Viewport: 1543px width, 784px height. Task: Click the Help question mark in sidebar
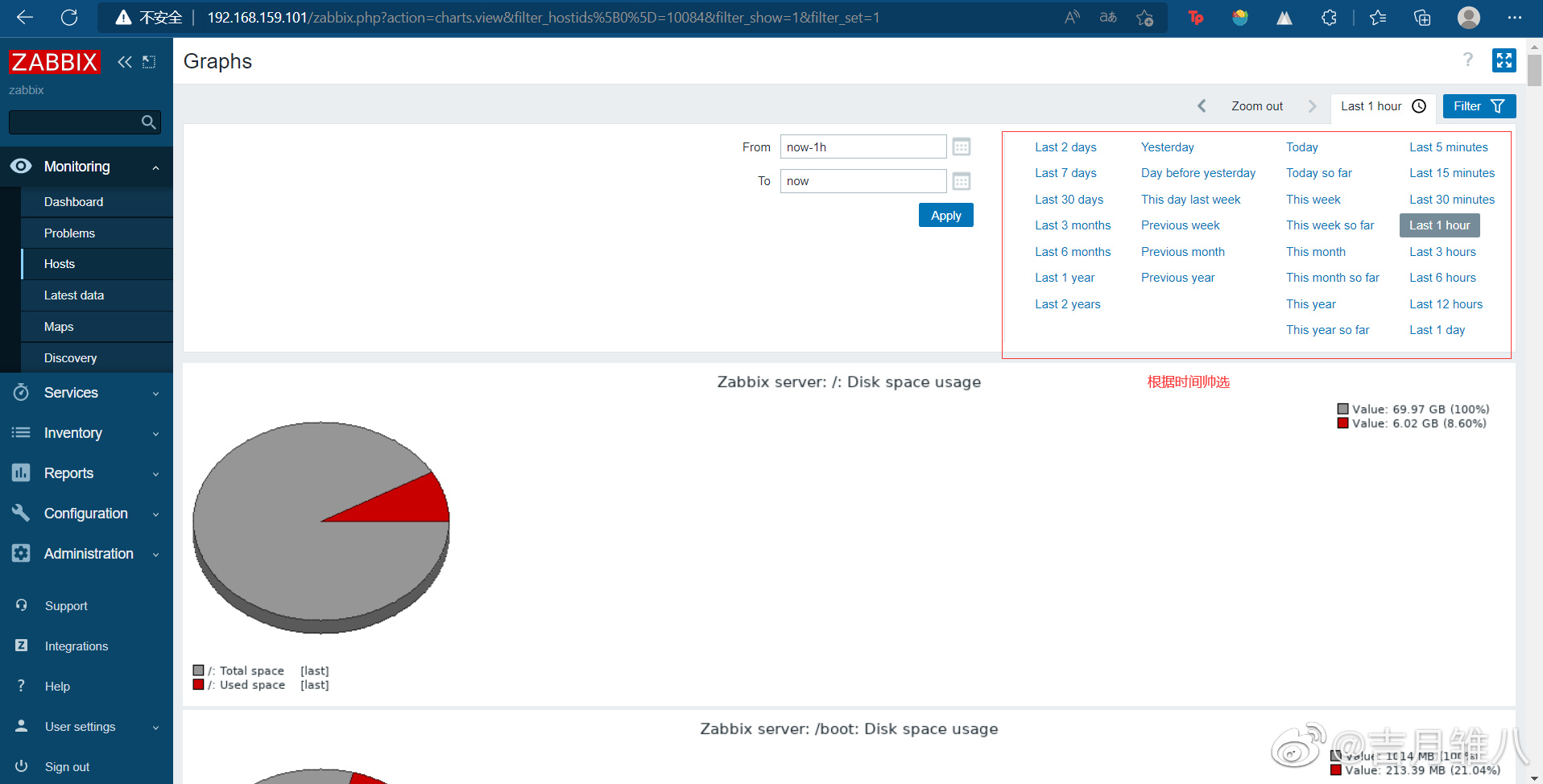[22, 685]
